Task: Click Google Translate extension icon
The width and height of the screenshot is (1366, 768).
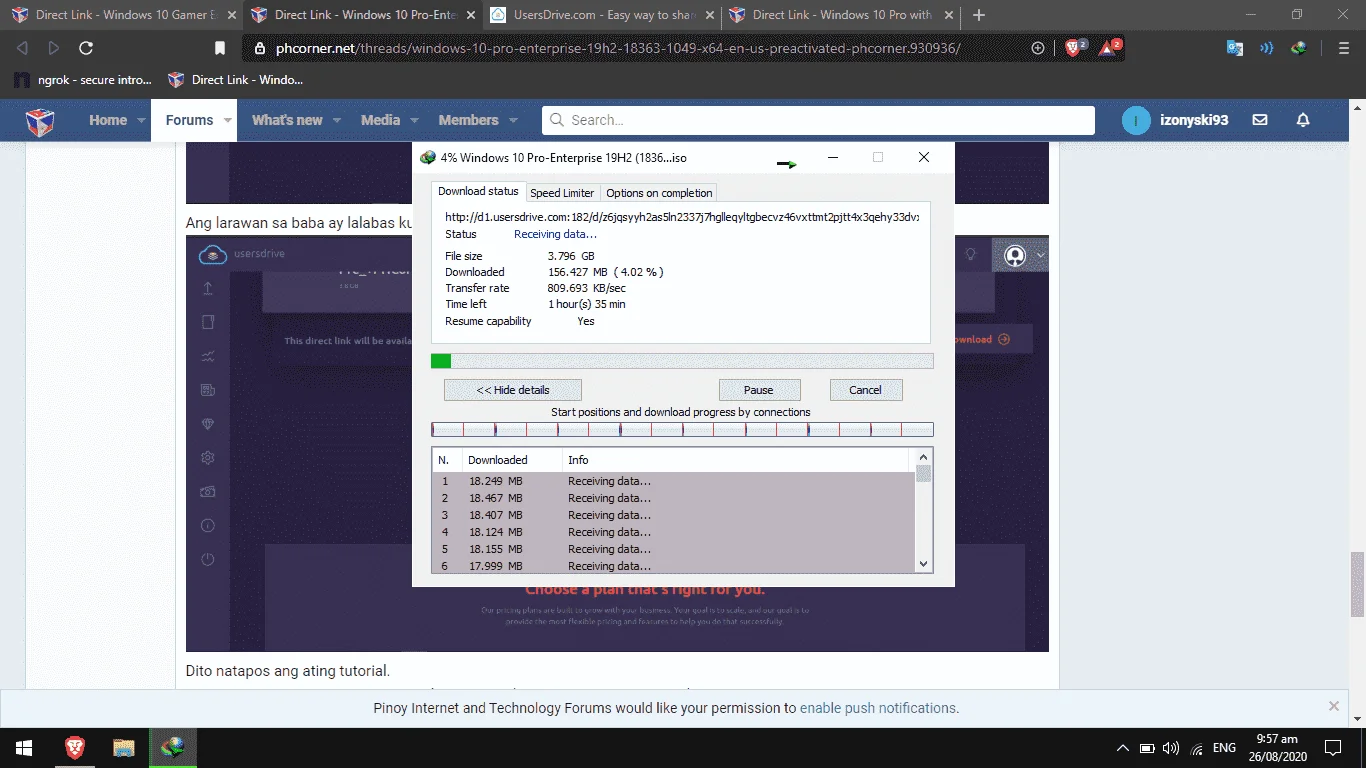Action: click(x=1235, y=48)
